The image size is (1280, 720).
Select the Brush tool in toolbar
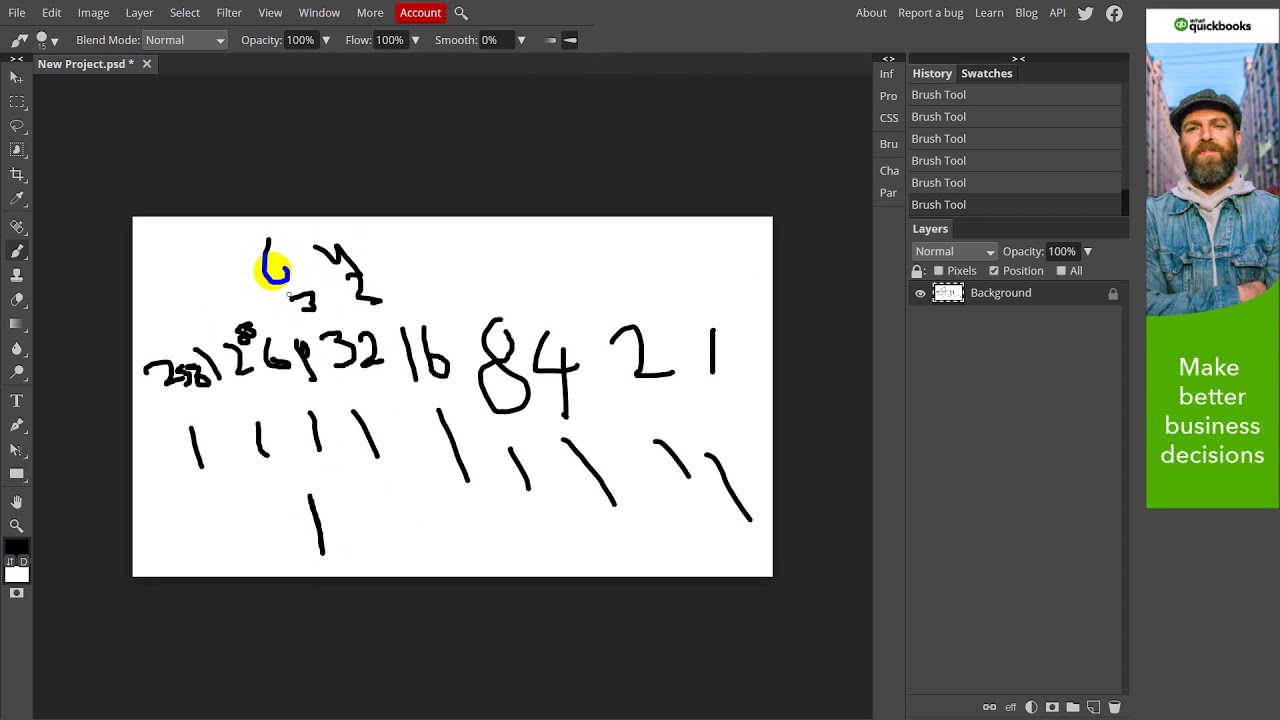click(x=17, y=251)
